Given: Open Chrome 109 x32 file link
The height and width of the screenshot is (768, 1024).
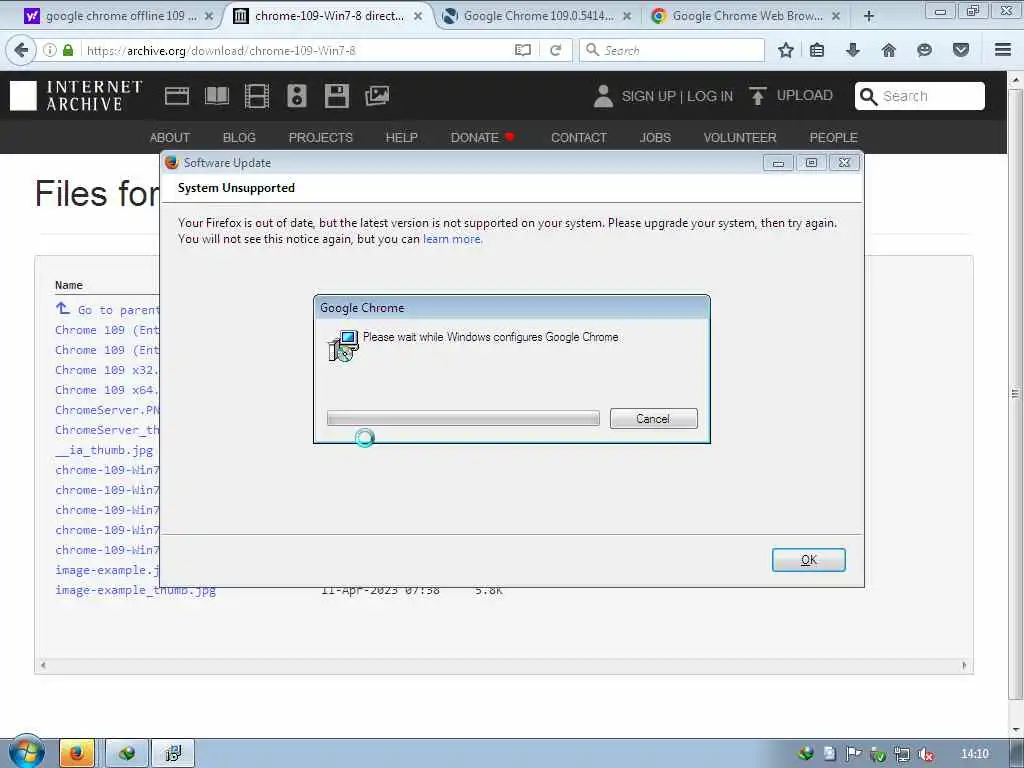Looking at the screenshot, I should (107, 370).
